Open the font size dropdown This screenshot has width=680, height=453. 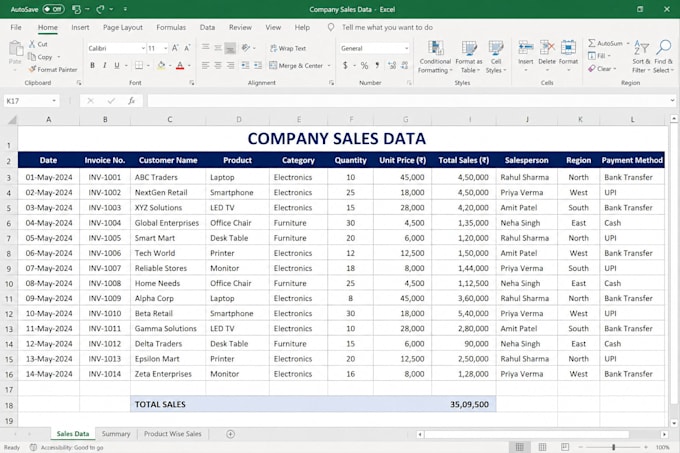[x=165, y=48]
